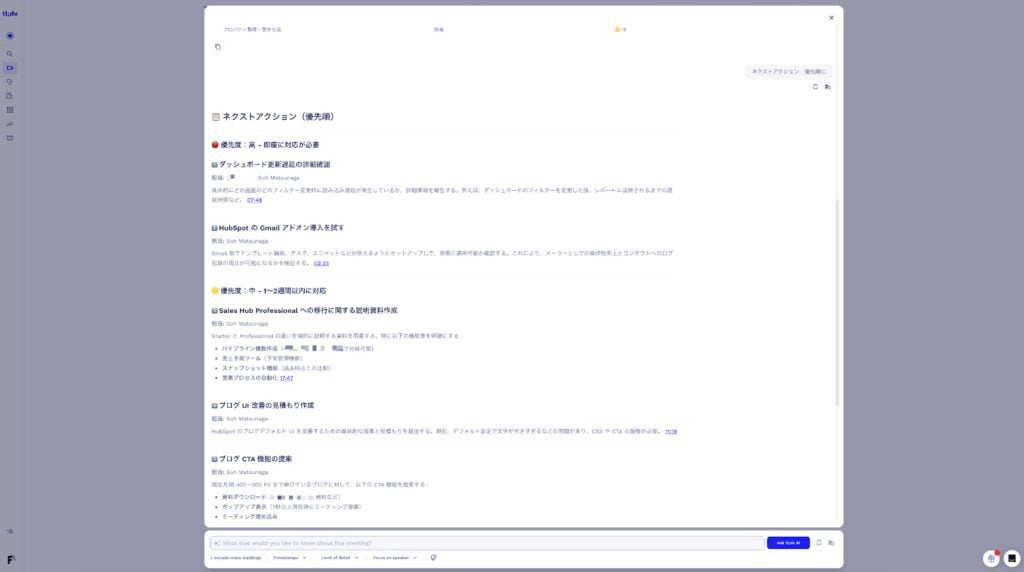Viewport: 1024px width, 572px height.
Task: Open the search icon in left sidebar
Action: pyautogui.click(x=10, y=54)
